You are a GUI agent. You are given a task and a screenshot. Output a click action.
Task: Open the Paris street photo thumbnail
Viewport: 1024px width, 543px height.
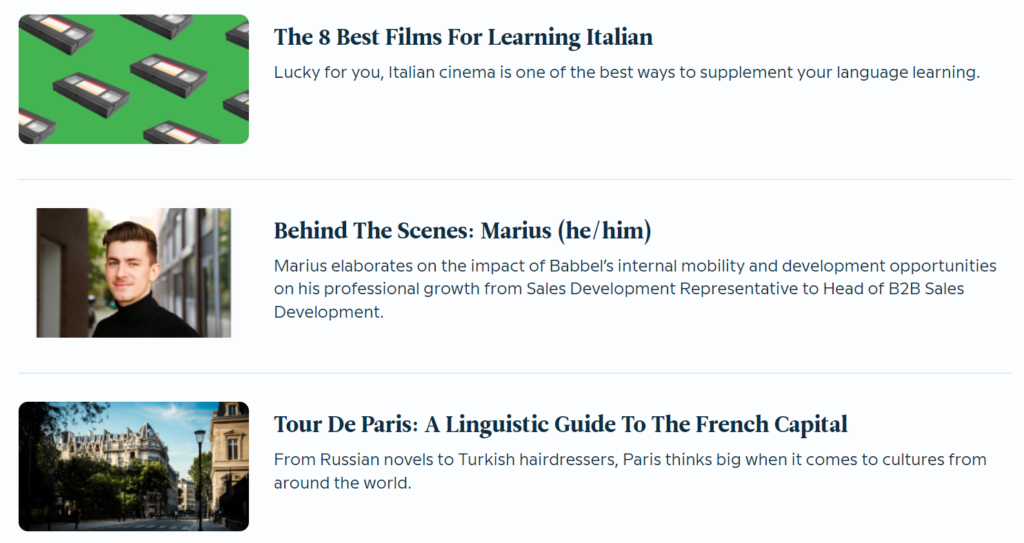133,466
